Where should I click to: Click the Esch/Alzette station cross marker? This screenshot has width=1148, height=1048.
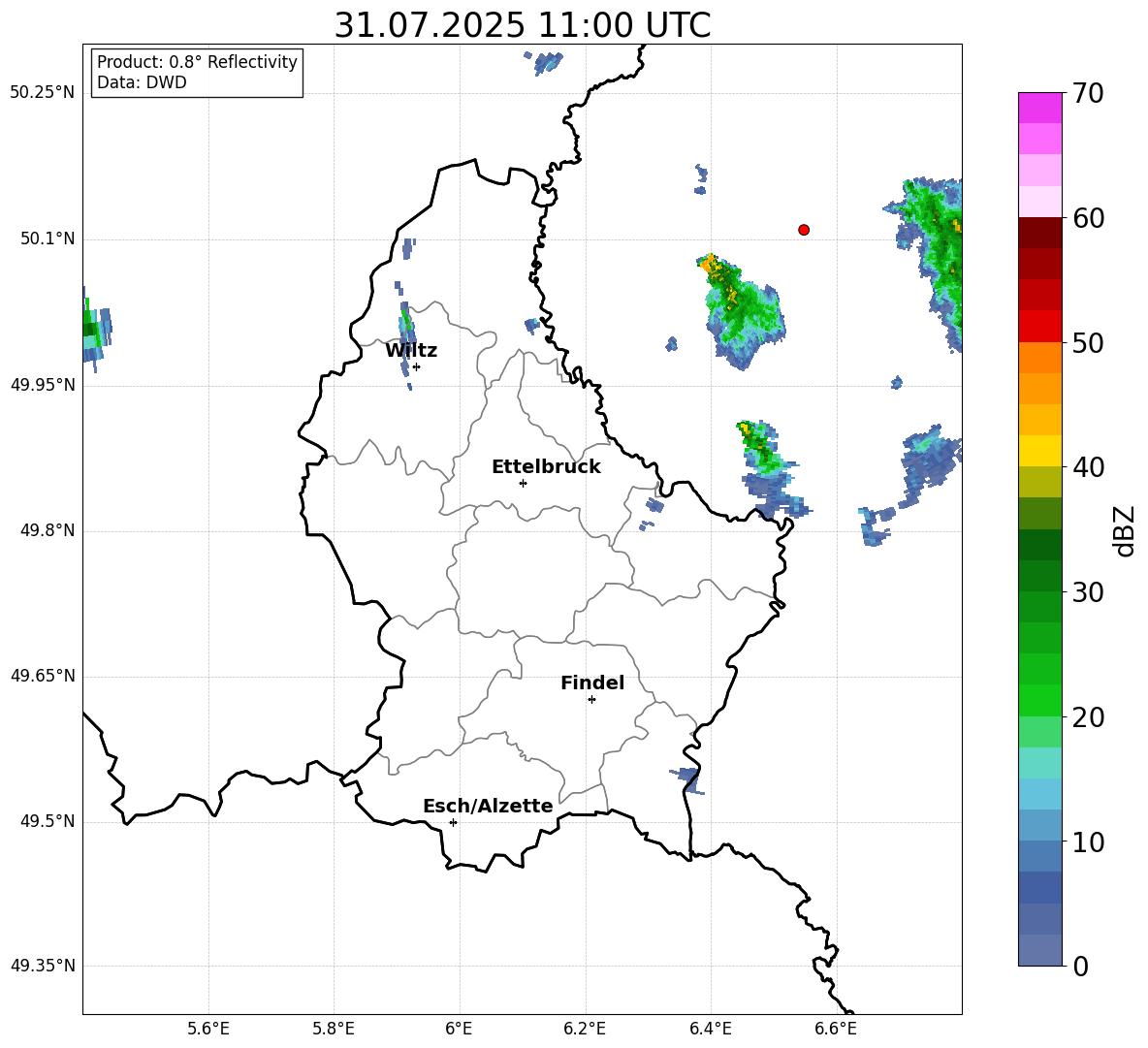[453, 822]
